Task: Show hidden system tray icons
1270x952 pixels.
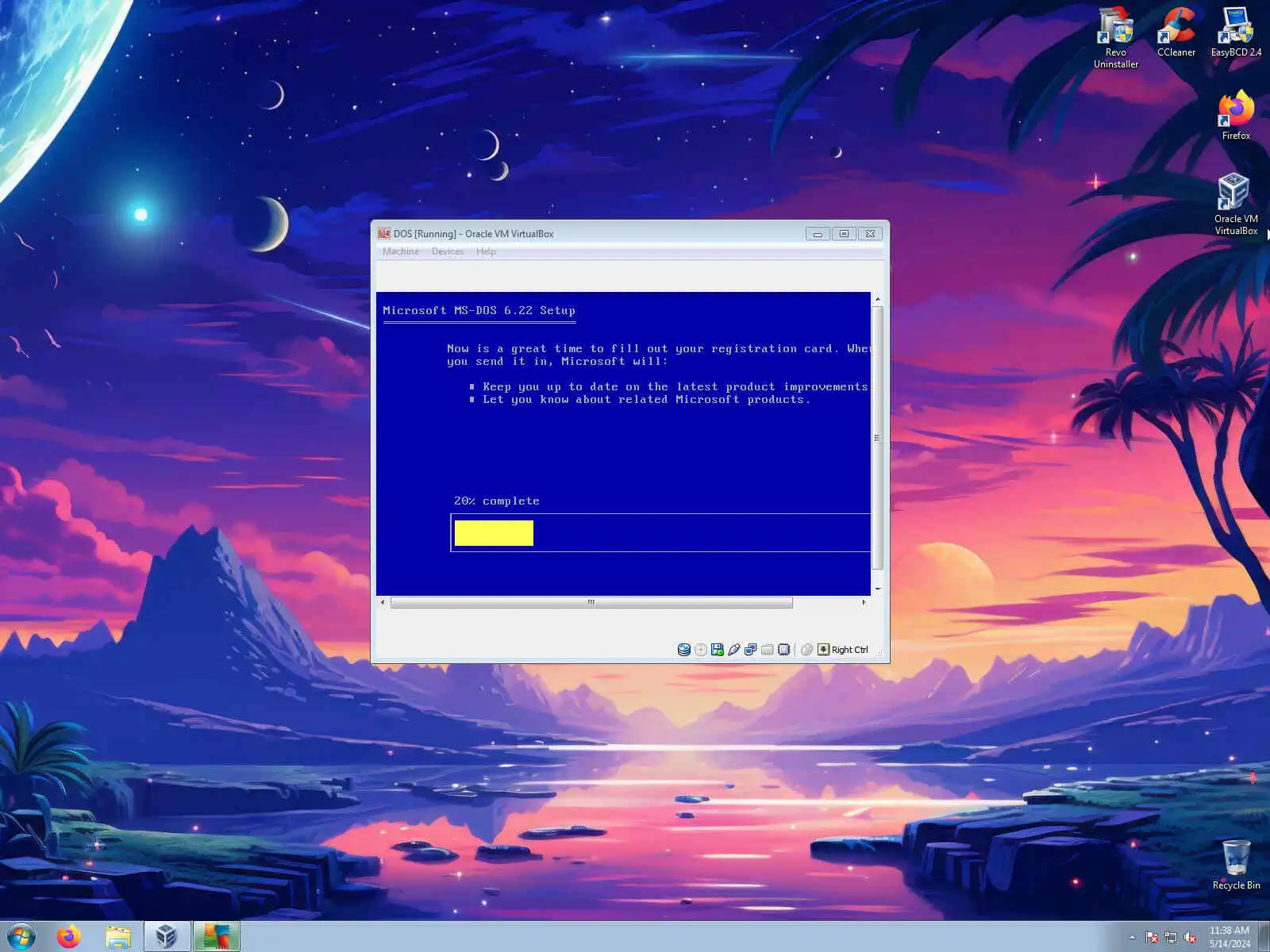Action: click(x=1132, y=938)
